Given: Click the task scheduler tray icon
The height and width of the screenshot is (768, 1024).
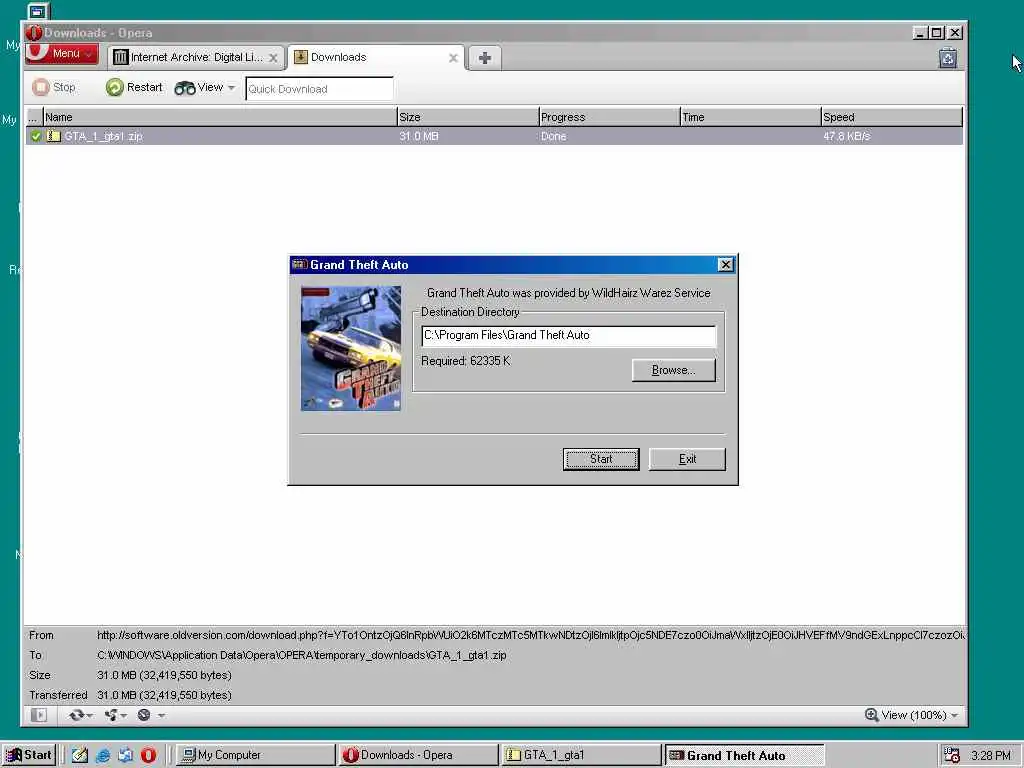Looking at the screenshot, I should [952, 756].
